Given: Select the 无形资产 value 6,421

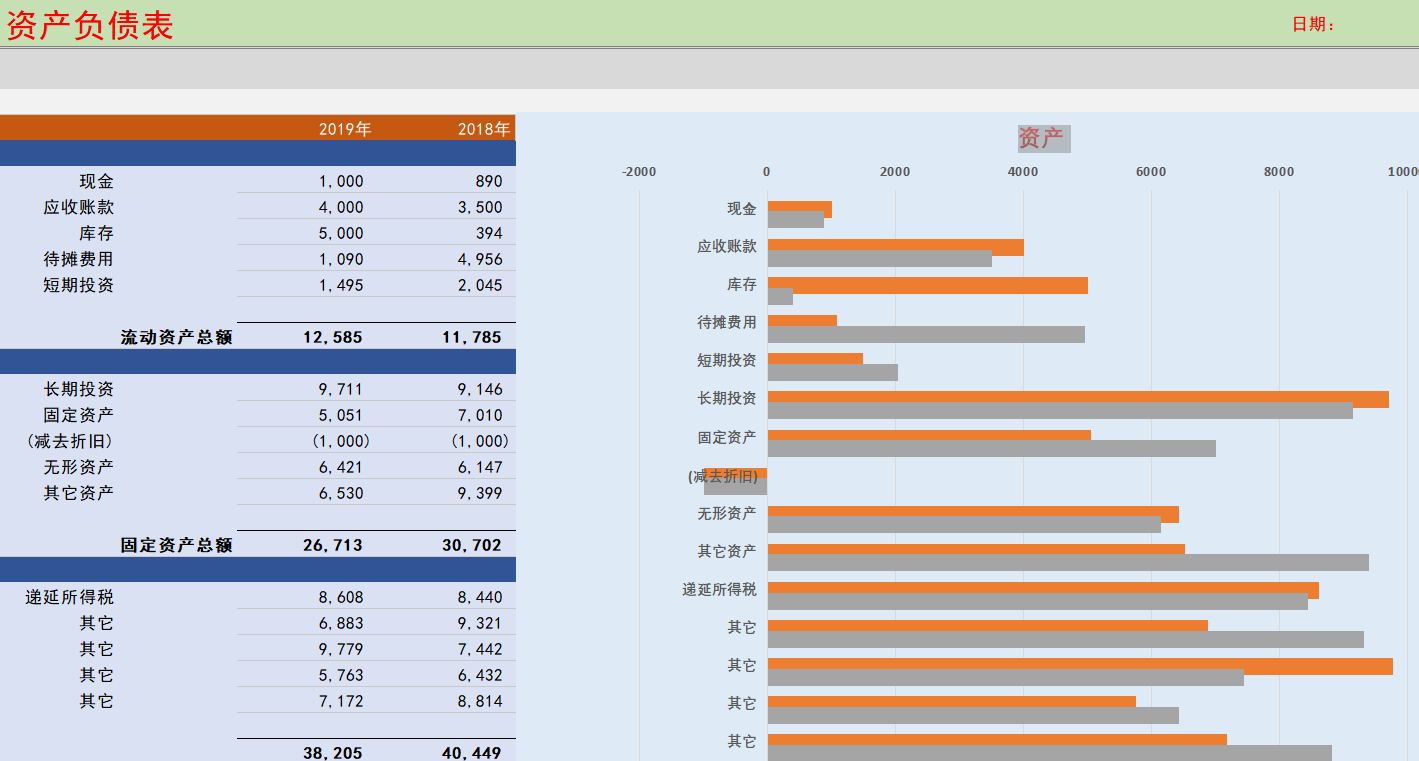Looking at the screenshot, I should click(x=341, y=467).
